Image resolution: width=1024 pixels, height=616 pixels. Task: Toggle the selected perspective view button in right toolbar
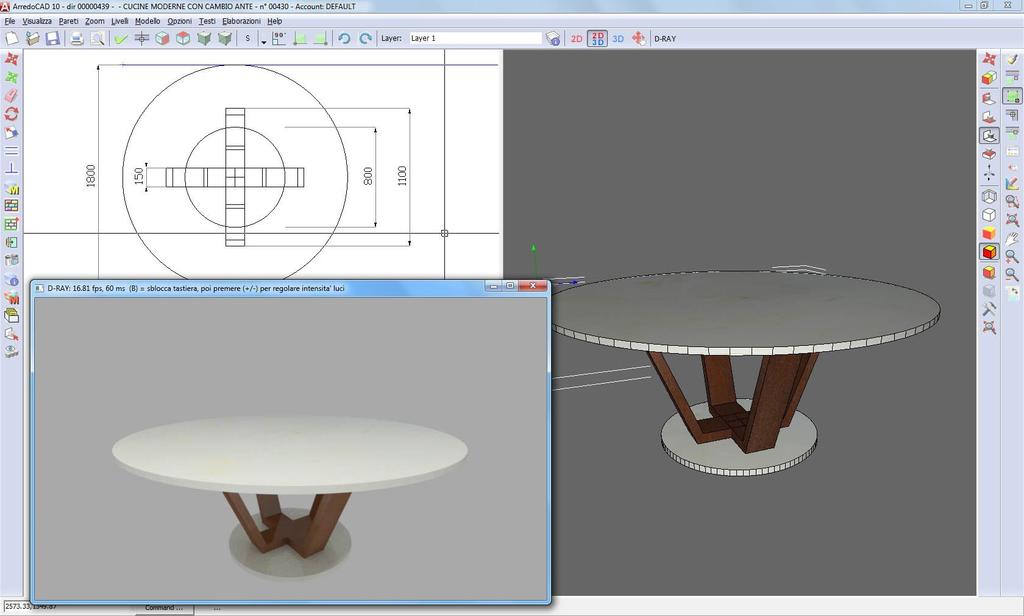[x=989, y=135]
